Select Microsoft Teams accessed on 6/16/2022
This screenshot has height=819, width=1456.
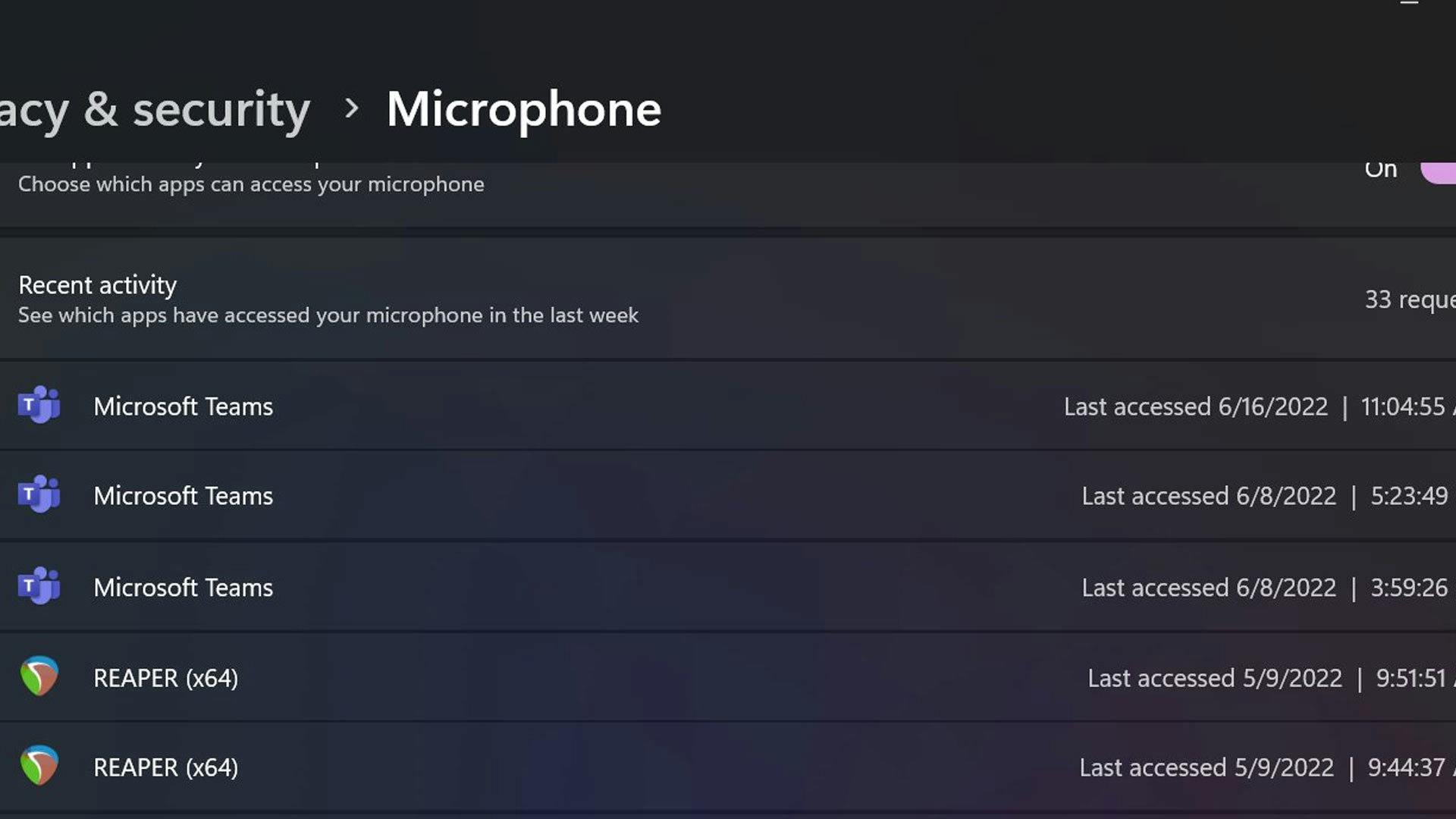[x=183, y=406]
